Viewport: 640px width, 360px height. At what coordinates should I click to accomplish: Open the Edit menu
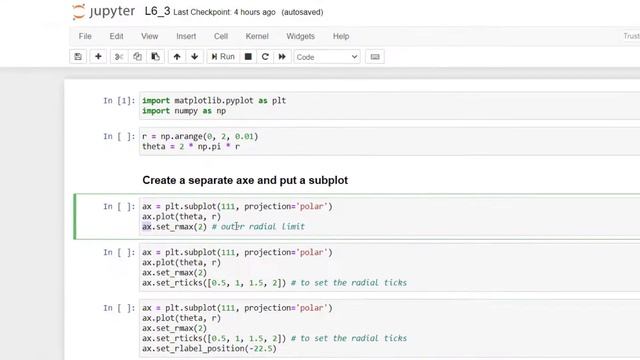point(116,36)
